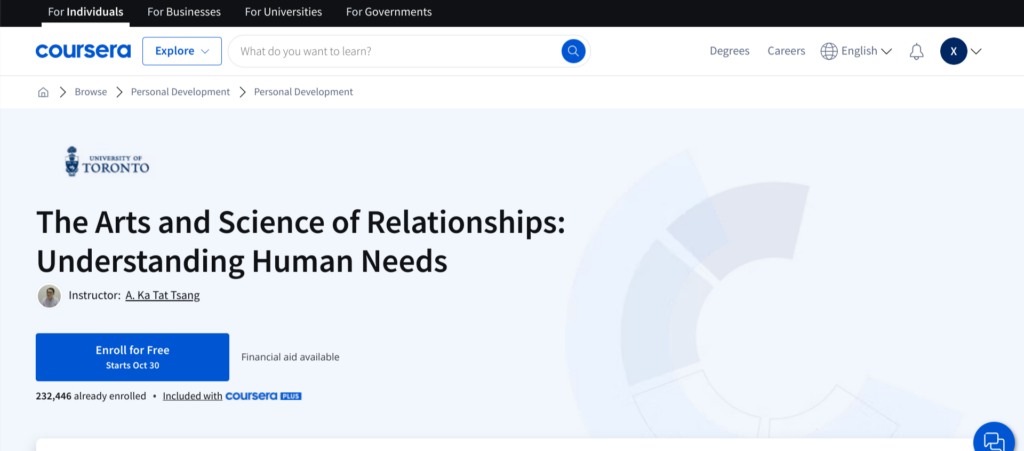This screenshot has width=1024, height=451.
Task: Focus the 'What do you want to learn?' field
Action: [395, 51]
